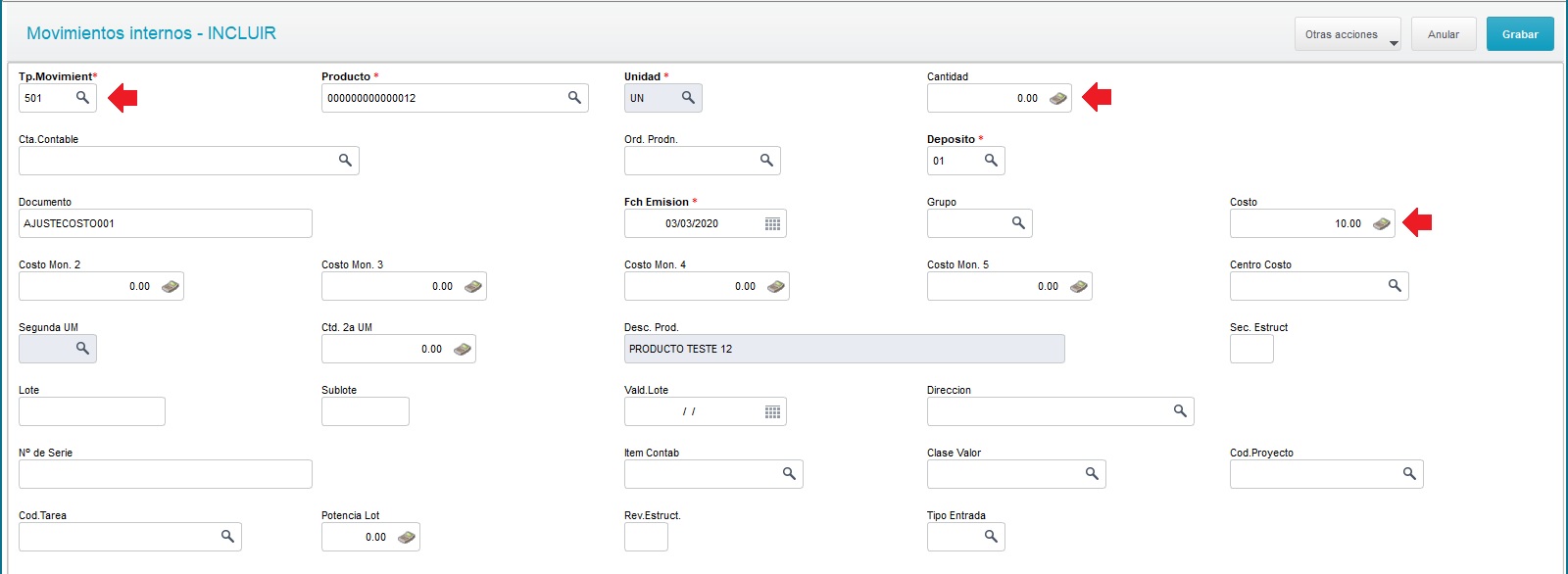Open Item Contab lookup magnifier
The image size is (1568, 574).
click(x=789, y=473)
